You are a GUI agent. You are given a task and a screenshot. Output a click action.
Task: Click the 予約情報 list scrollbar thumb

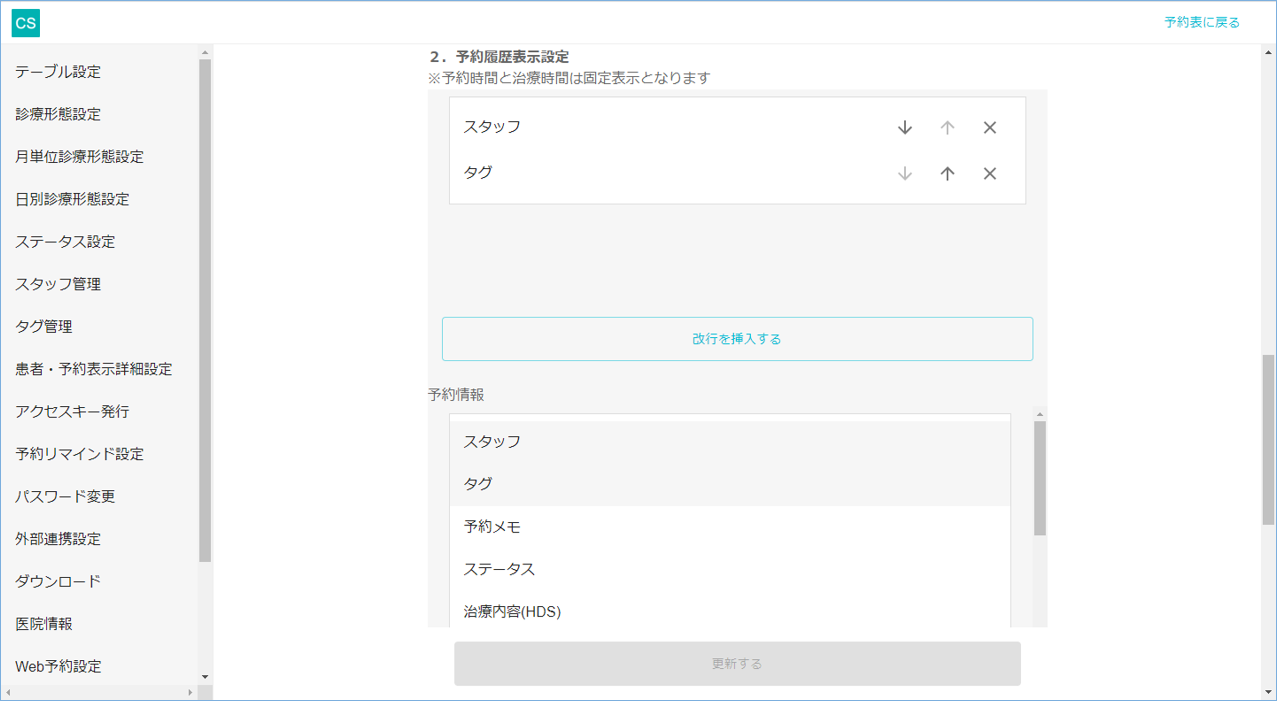click(x=1040, y=478)
